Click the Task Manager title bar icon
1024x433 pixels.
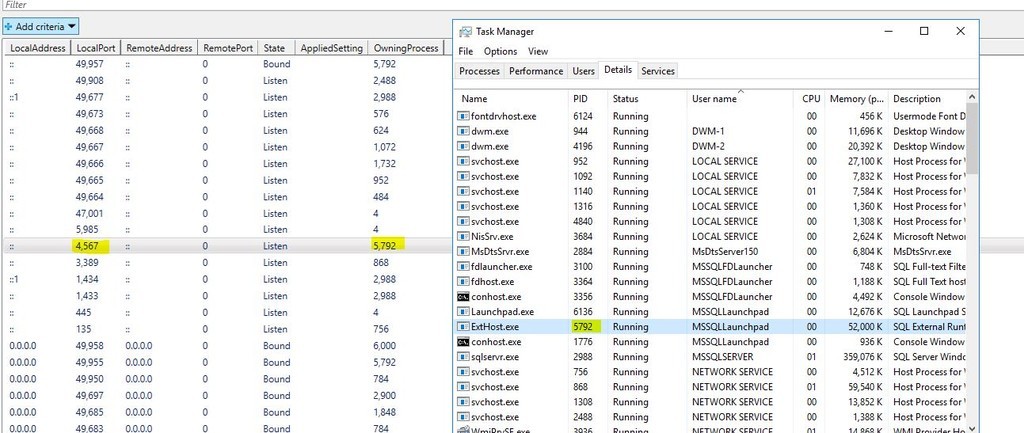(465, 31)
